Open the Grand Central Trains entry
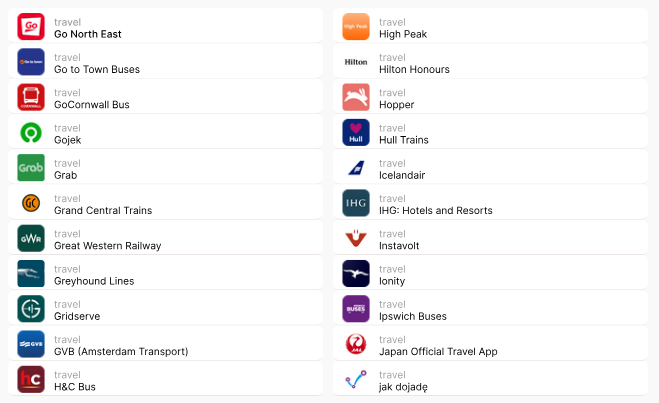This screenshot has width=659, height=403. click(103, 211)
